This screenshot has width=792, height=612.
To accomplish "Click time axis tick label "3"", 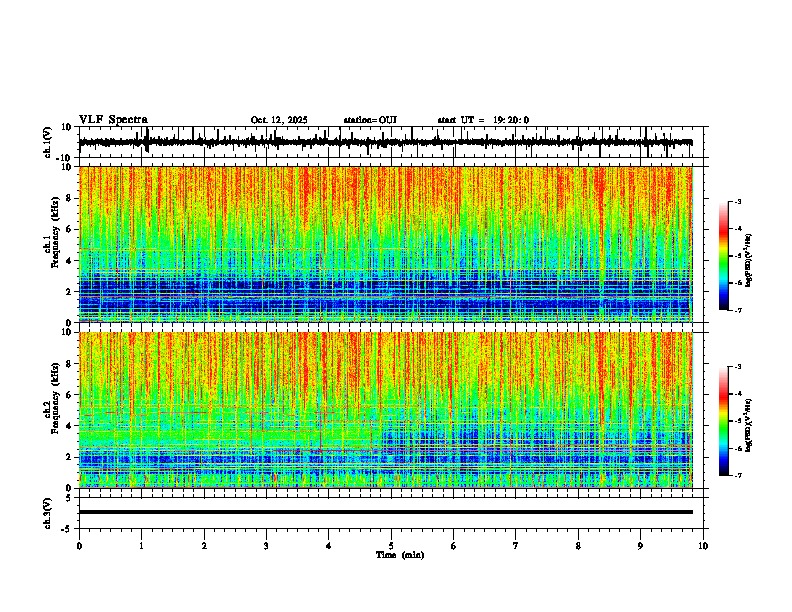I will (x=266, y=546).
